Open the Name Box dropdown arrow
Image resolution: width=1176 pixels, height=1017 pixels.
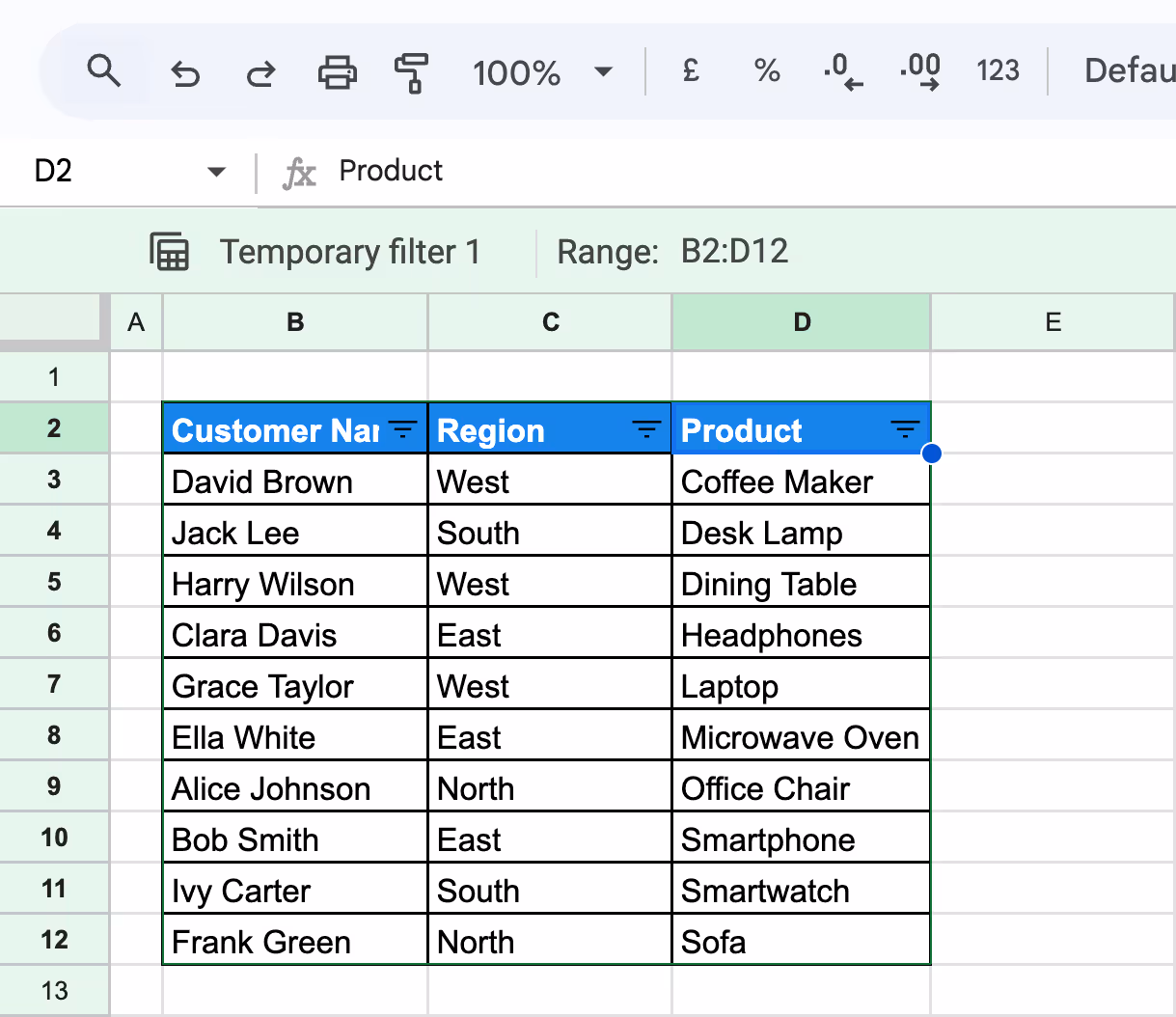215,171
